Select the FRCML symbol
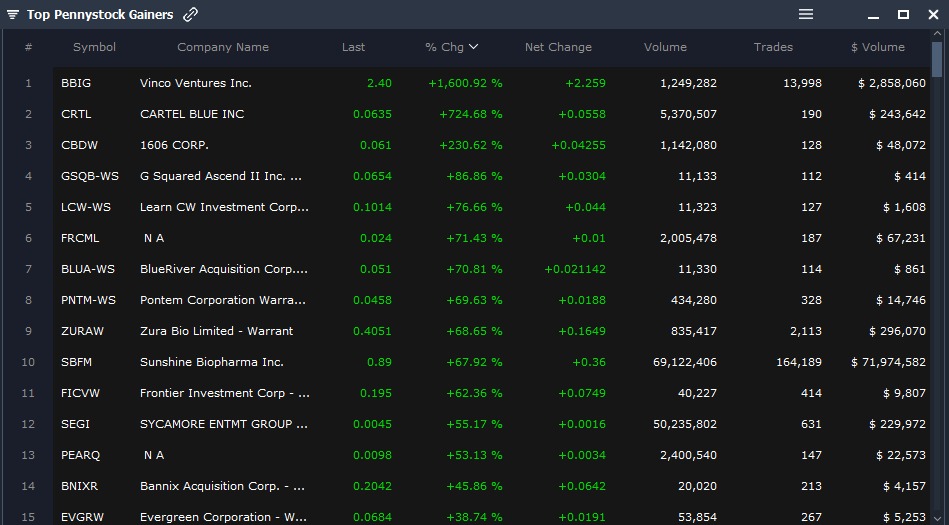 (80, 238)
